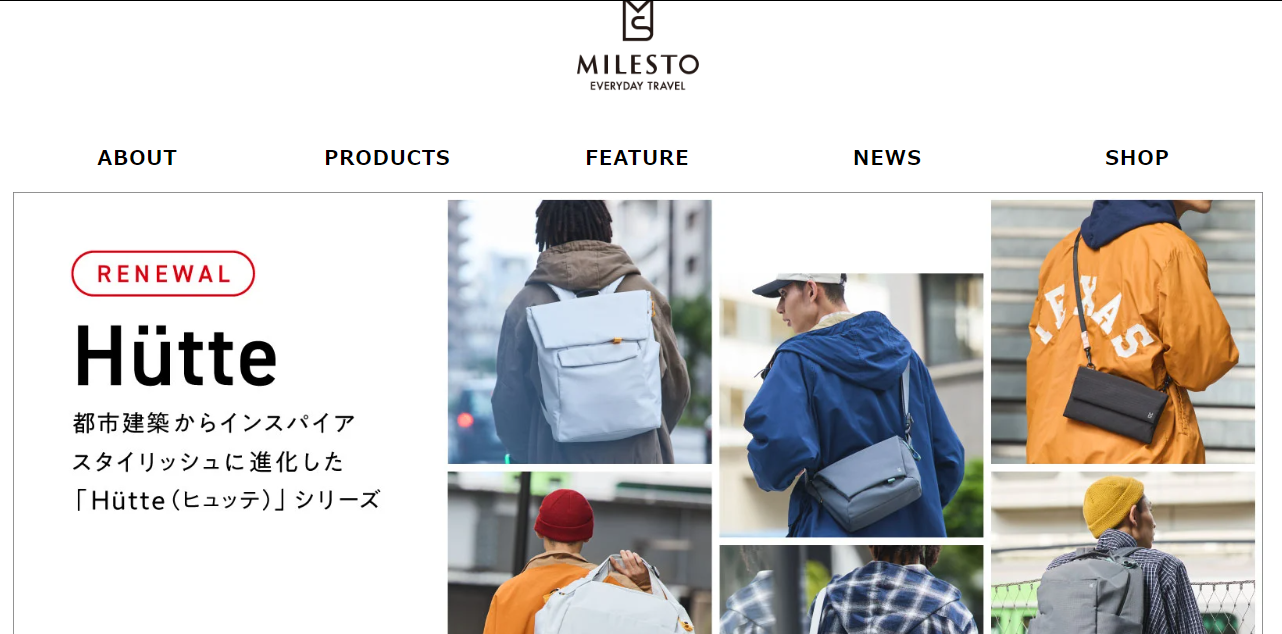
Task: Select the navy jacket shoulder bag photo
Action: coord(851,405)
